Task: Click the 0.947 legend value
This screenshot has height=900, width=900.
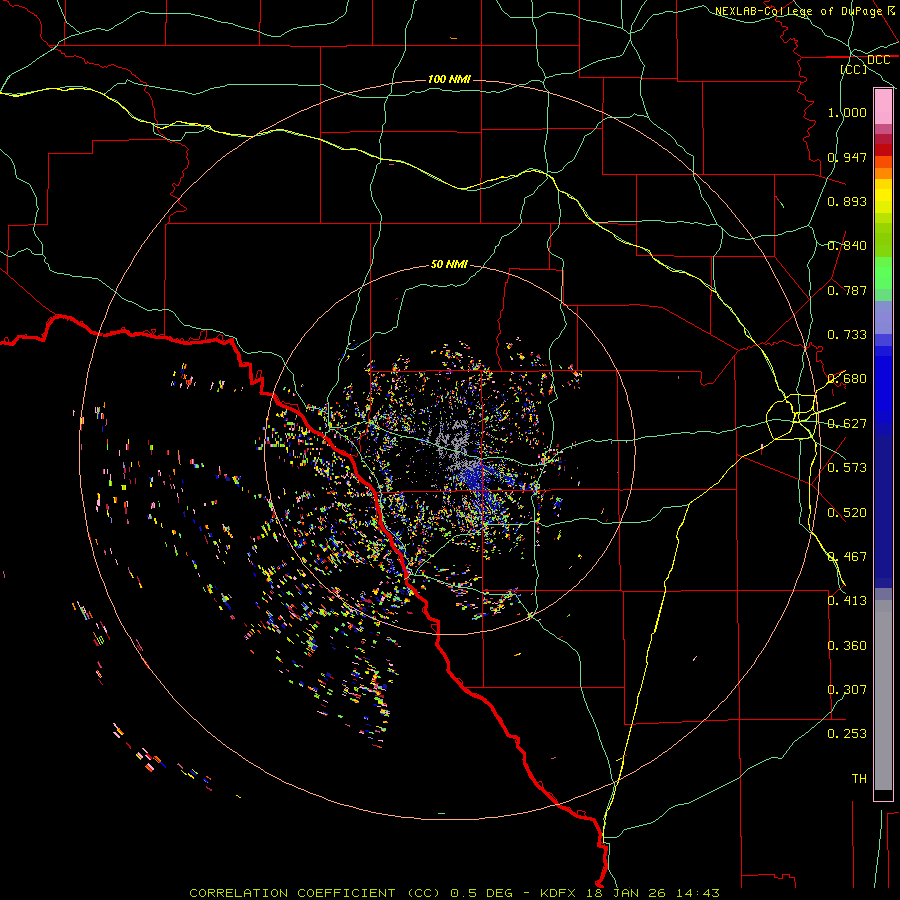Action: (x=847, y=157)
